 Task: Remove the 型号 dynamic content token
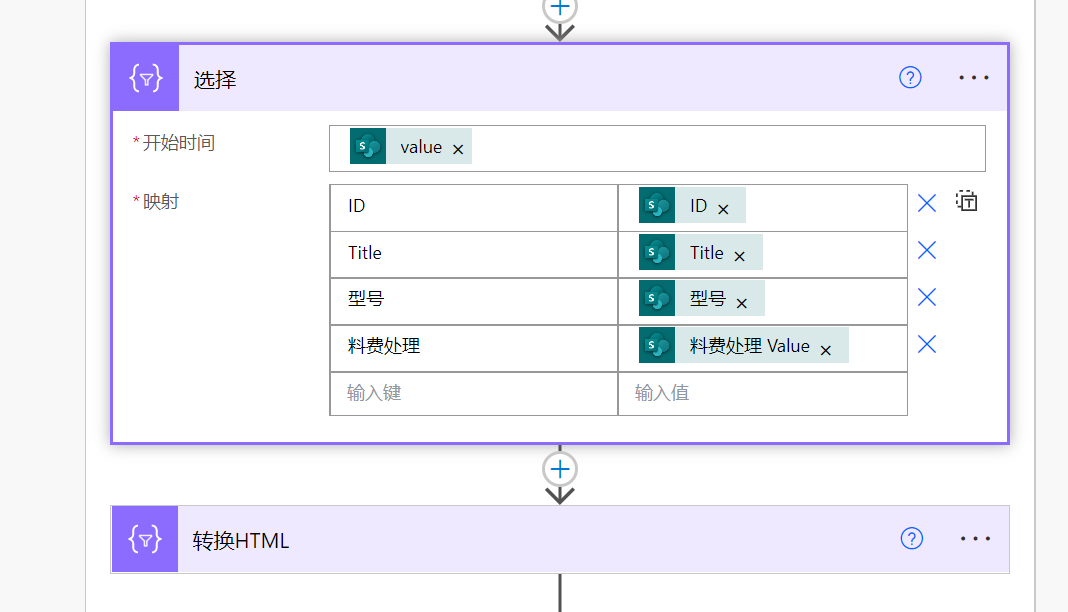pyautogui.click(x=742, y=303)
